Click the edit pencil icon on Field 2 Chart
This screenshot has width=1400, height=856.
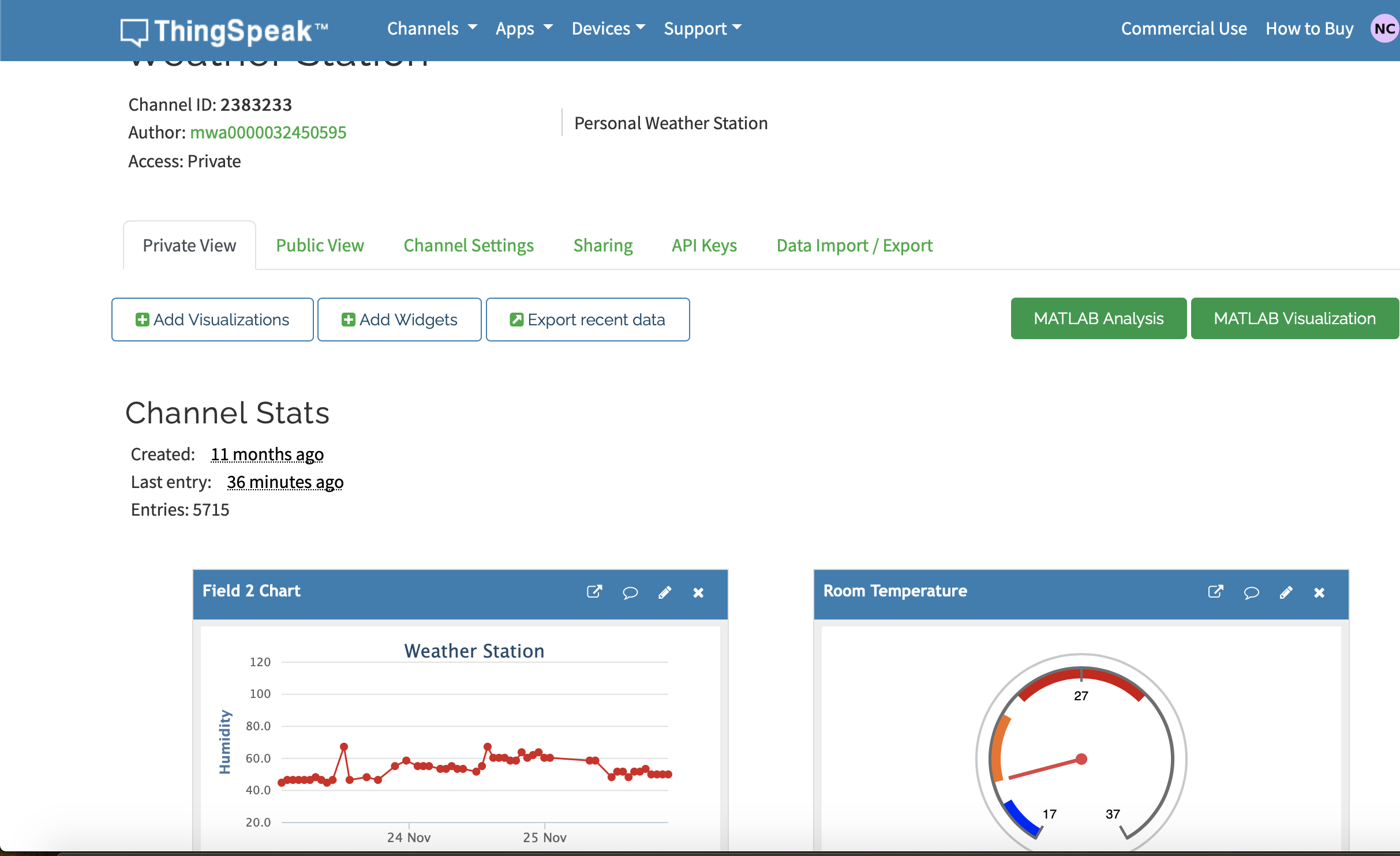click(664, 591)
